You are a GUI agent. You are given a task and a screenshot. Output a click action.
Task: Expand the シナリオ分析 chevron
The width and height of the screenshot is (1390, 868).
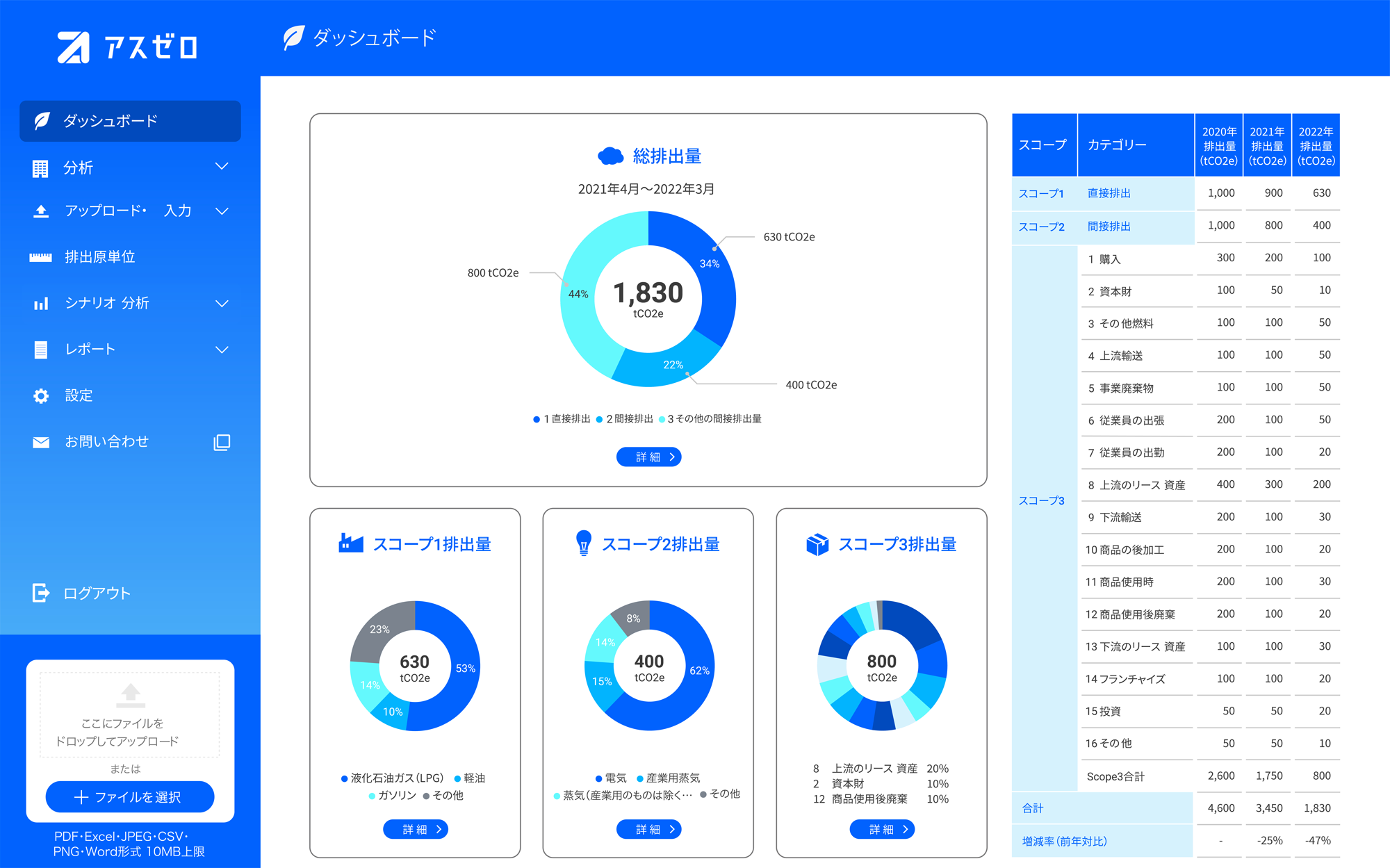[222, 304]
